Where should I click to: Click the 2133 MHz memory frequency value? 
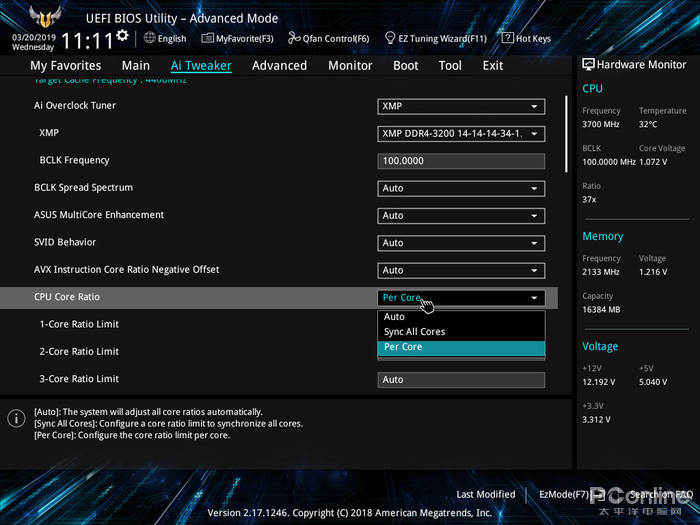pos(600,271)
